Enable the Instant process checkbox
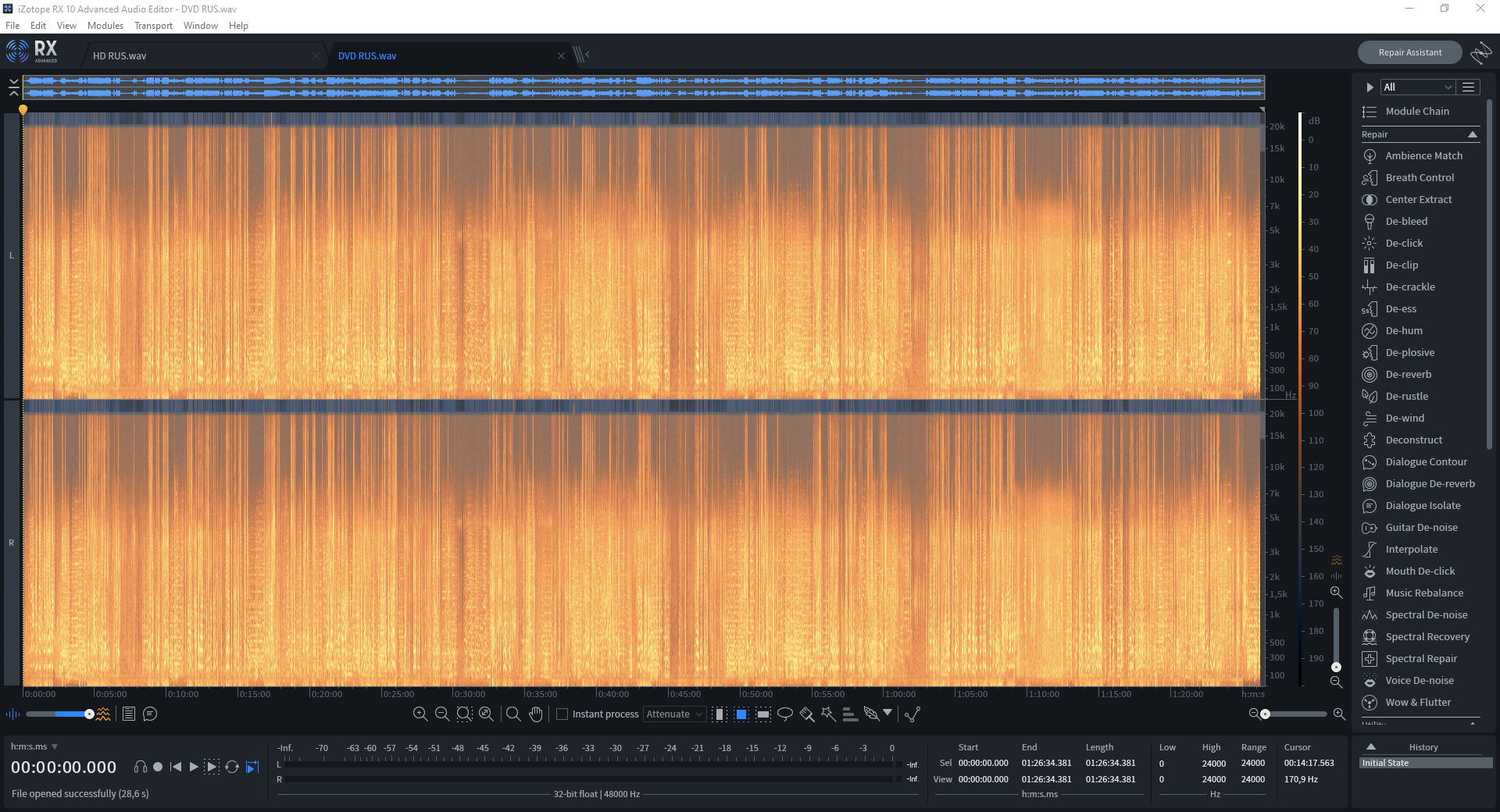The width and height of the screenshot is (1500, 812). (x=562, y=714)
